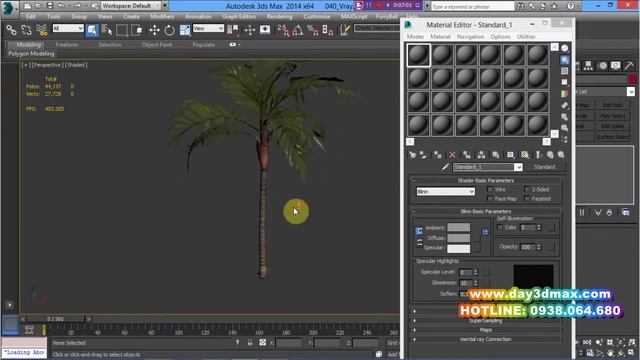Select the Link tool in main toolbar
Image resolution: width=640 pixels, height=360 pixels.
(11, 30)
